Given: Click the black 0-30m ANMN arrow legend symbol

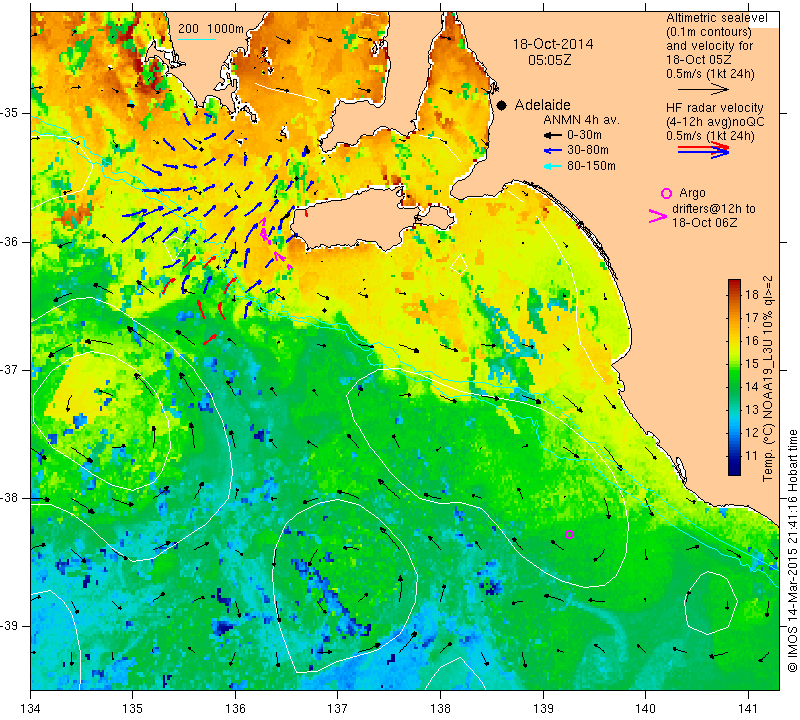Looking at the screenshot, I should pyautogui.click(x=552, y=135).
